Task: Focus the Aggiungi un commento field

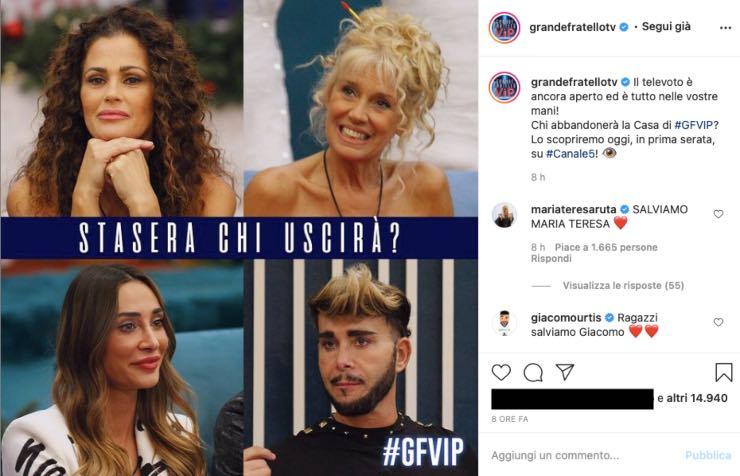Action: [x=583, y=455]
